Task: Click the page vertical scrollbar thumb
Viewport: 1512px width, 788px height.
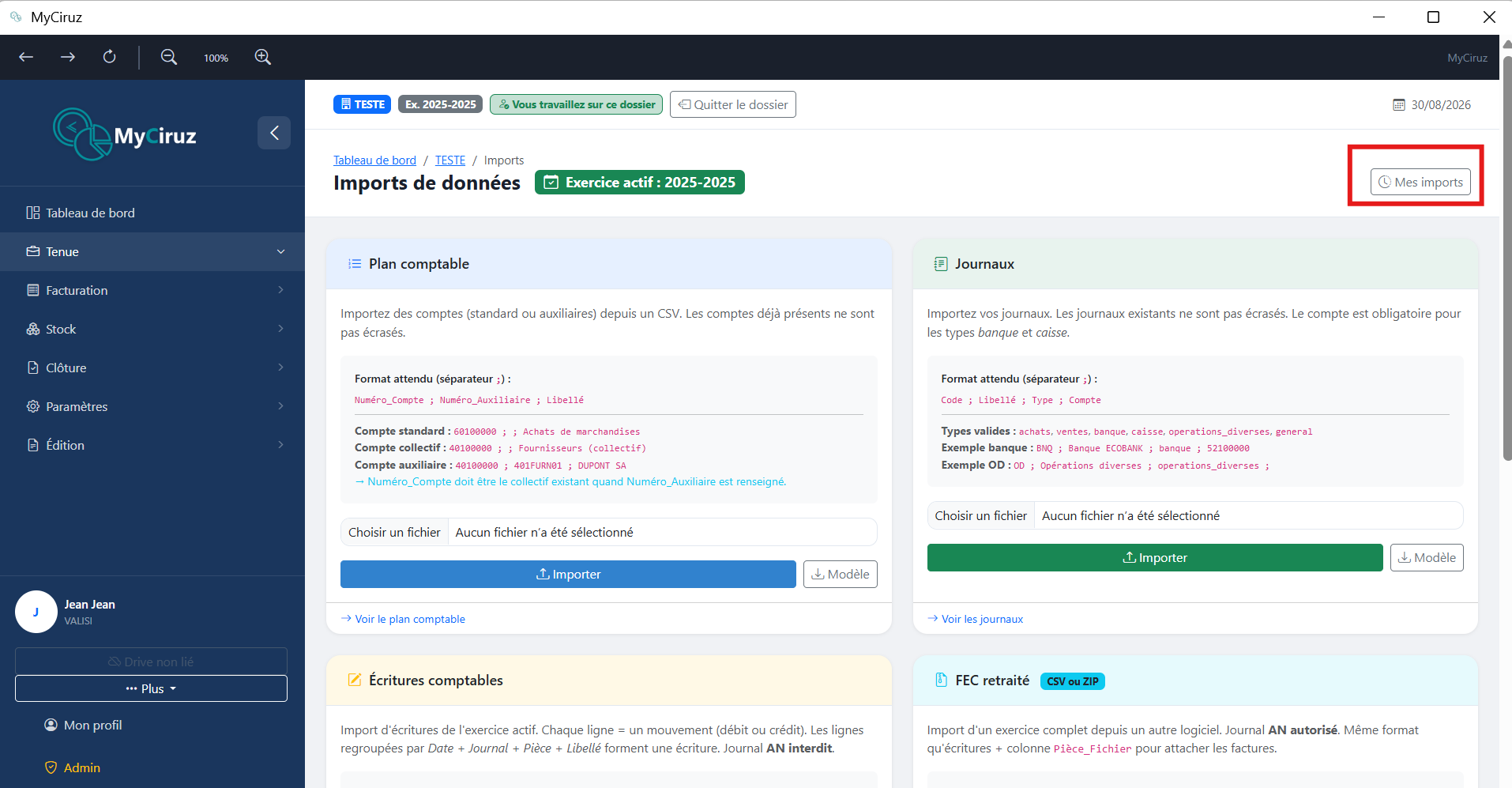Action: tap(1506, 257)
